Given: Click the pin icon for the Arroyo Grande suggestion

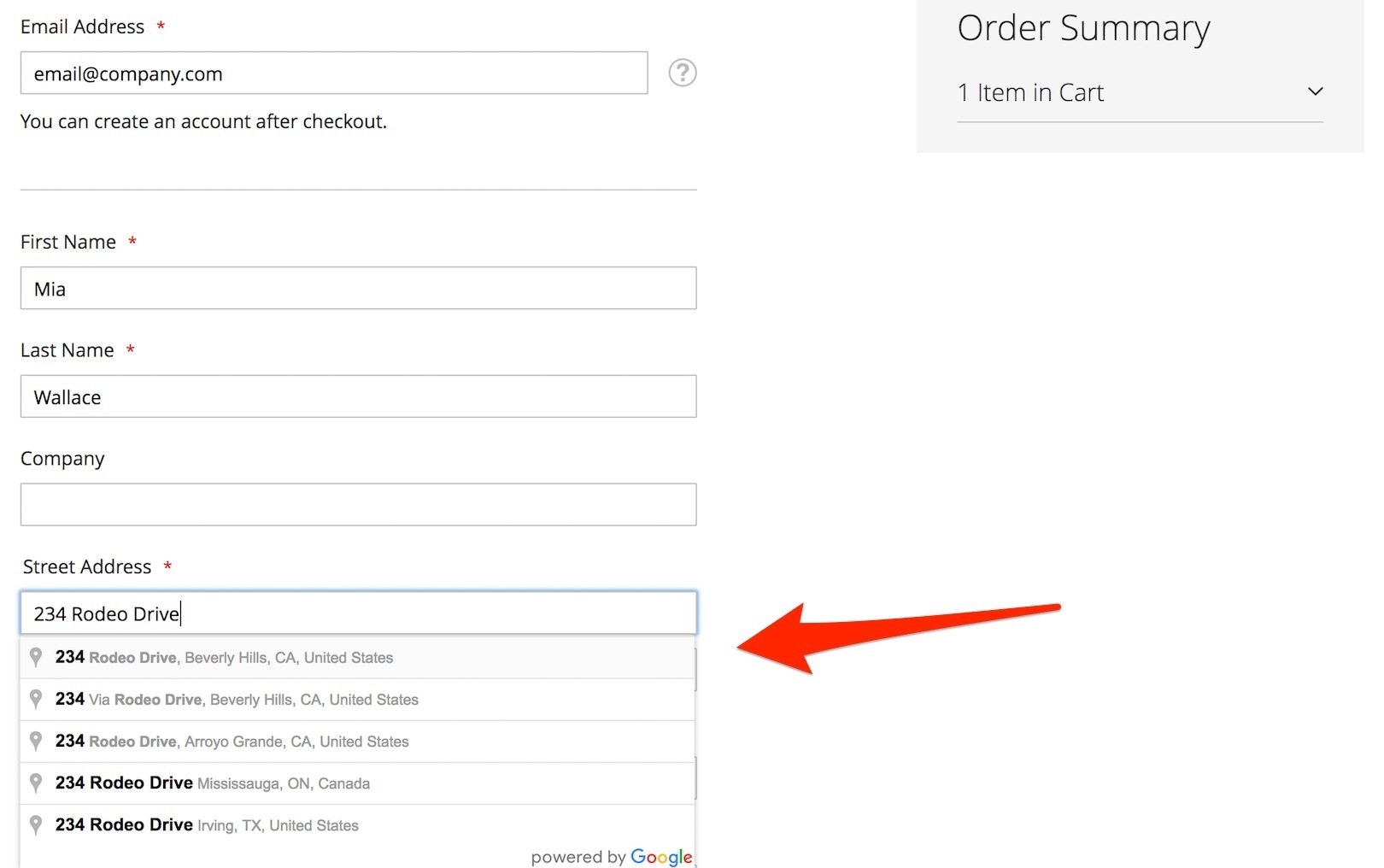Looking at the screenshot, I should click(36, 741).
